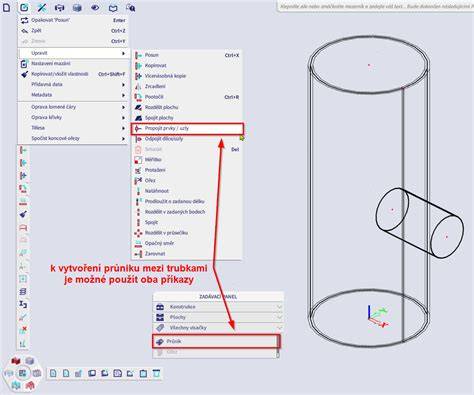
Task: Click the Opačný směr reverse direction icon
Action: click(x=138, y=243)
